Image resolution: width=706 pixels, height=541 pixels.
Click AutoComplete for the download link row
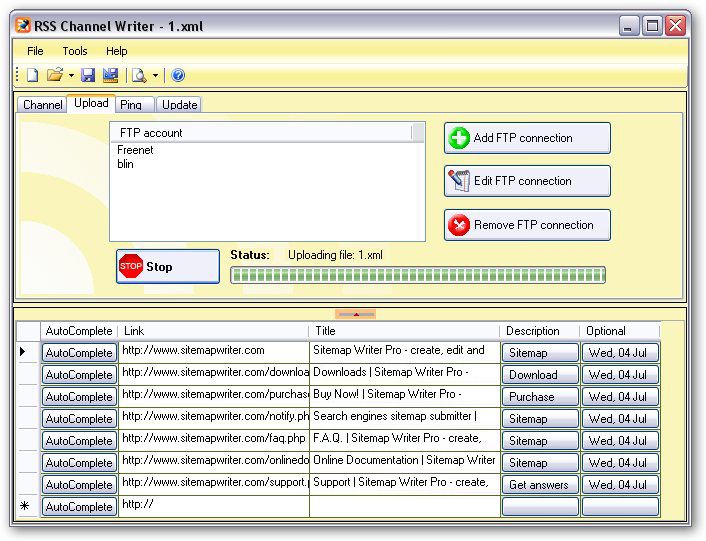79,374
